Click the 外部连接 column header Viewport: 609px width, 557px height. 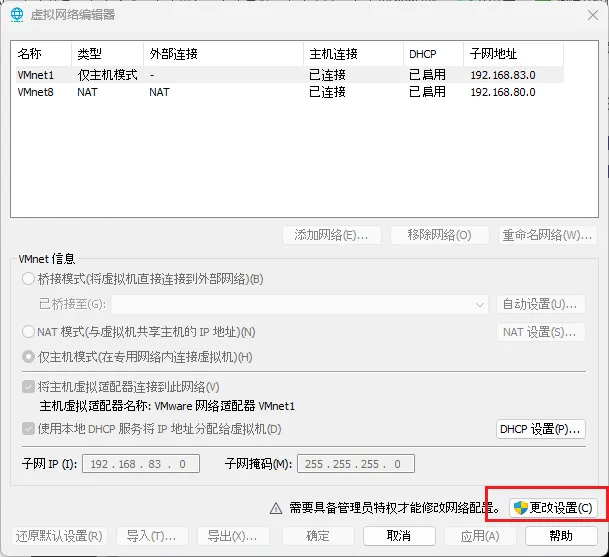224,54
